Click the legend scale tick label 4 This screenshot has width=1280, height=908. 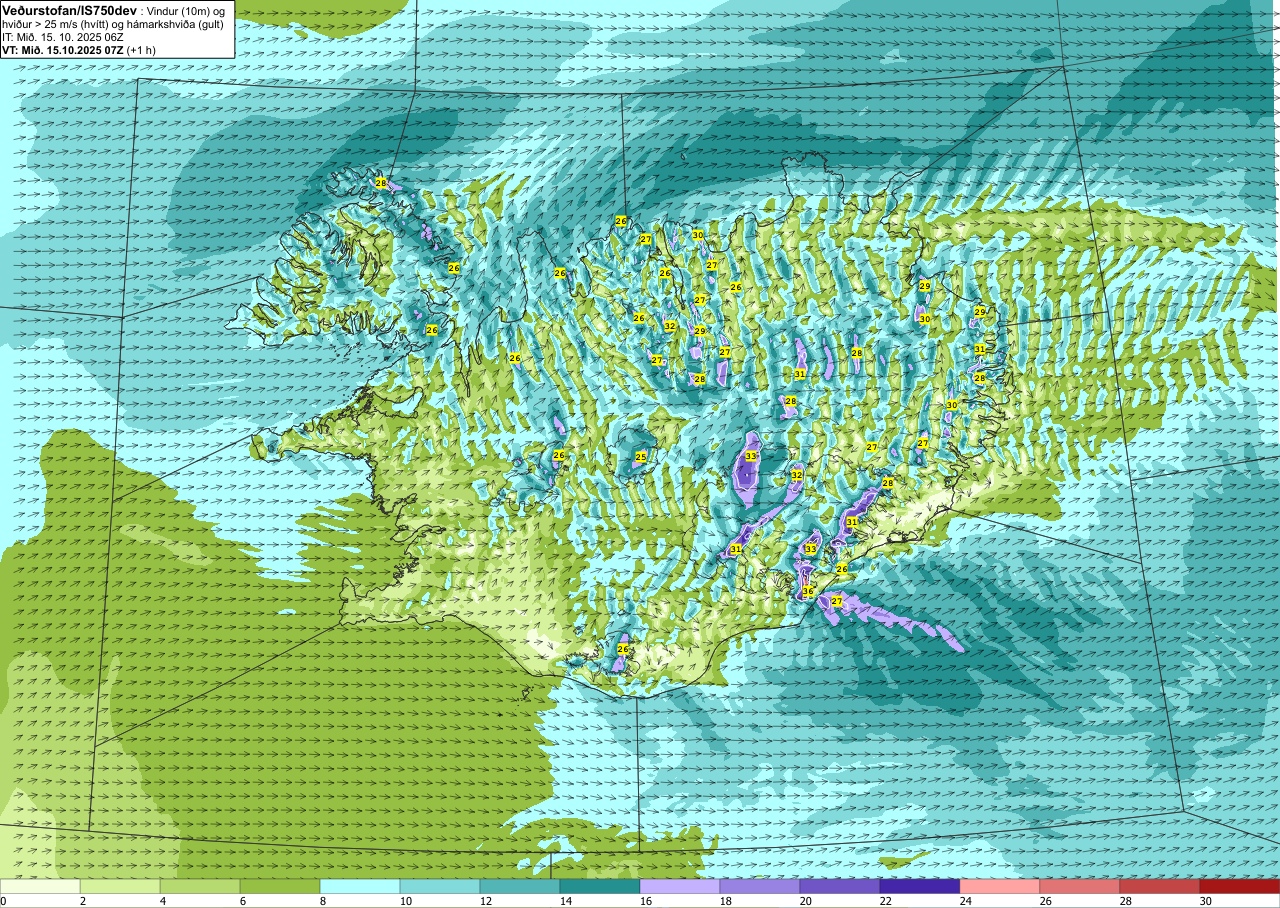pyautogui.click(x=162, y=901)
